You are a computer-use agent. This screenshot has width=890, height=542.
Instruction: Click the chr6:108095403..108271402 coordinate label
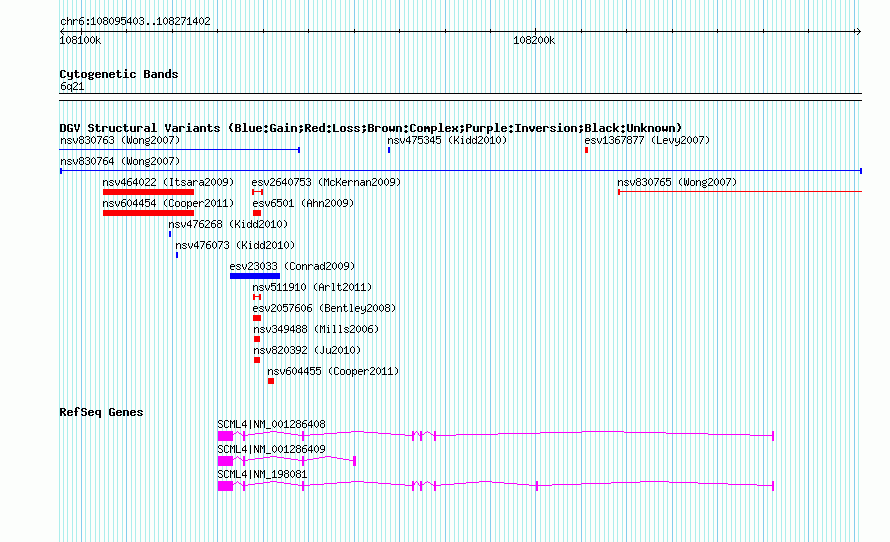pos(135,21)
